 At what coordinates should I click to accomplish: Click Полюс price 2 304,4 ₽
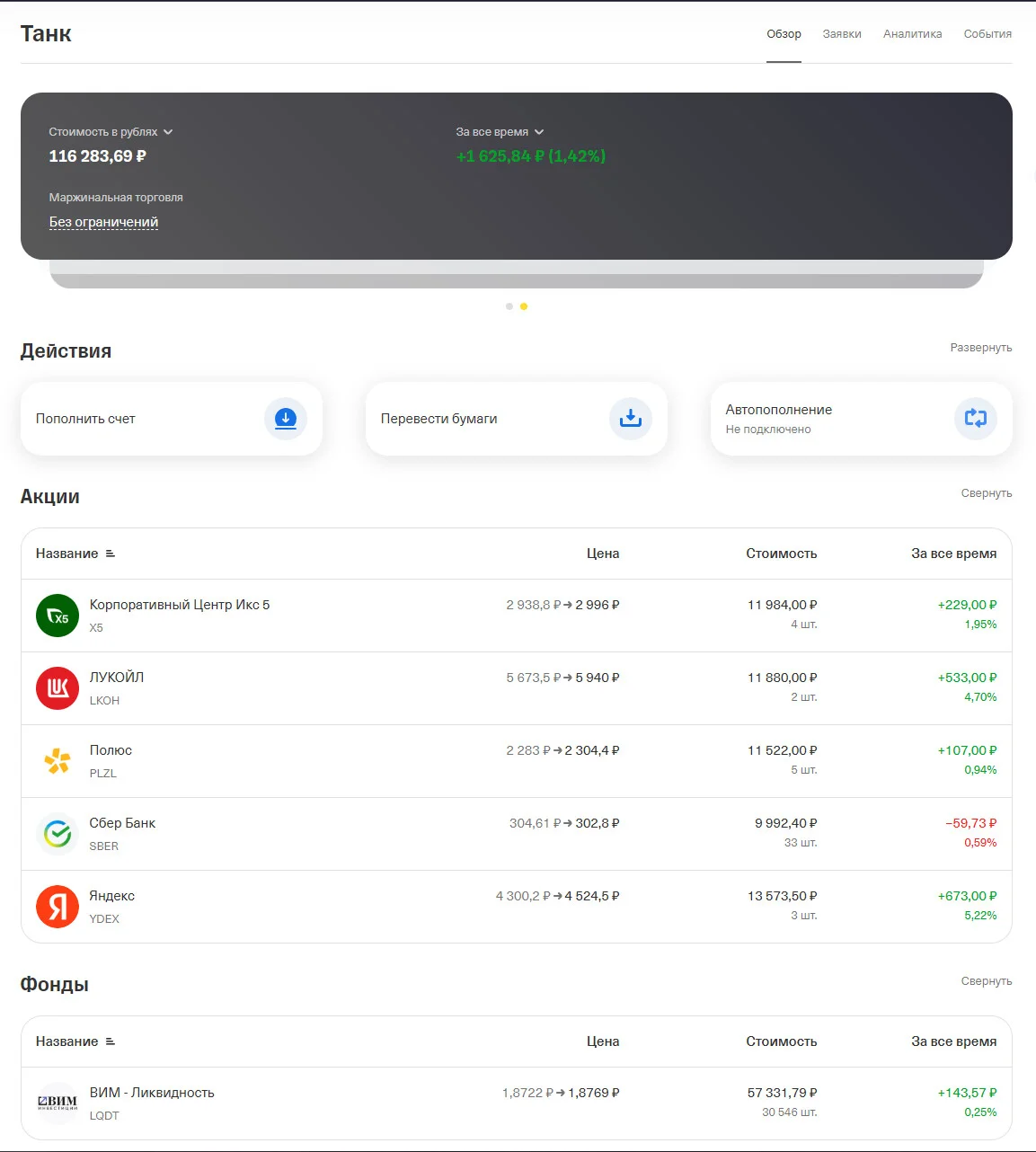[592, 750]
